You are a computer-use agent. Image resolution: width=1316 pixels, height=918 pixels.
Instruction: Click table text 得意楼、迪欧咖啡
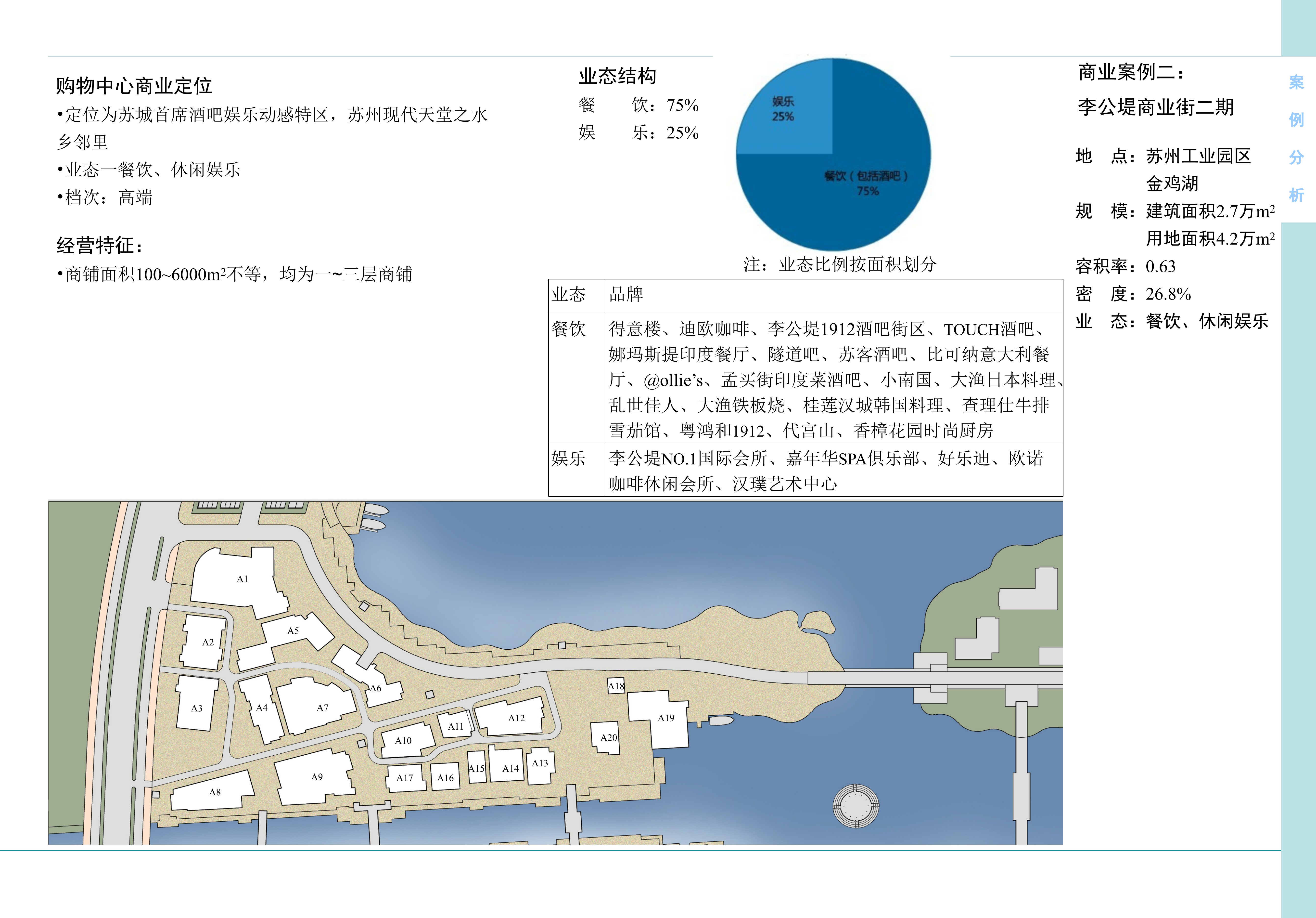tap(679, 329)
